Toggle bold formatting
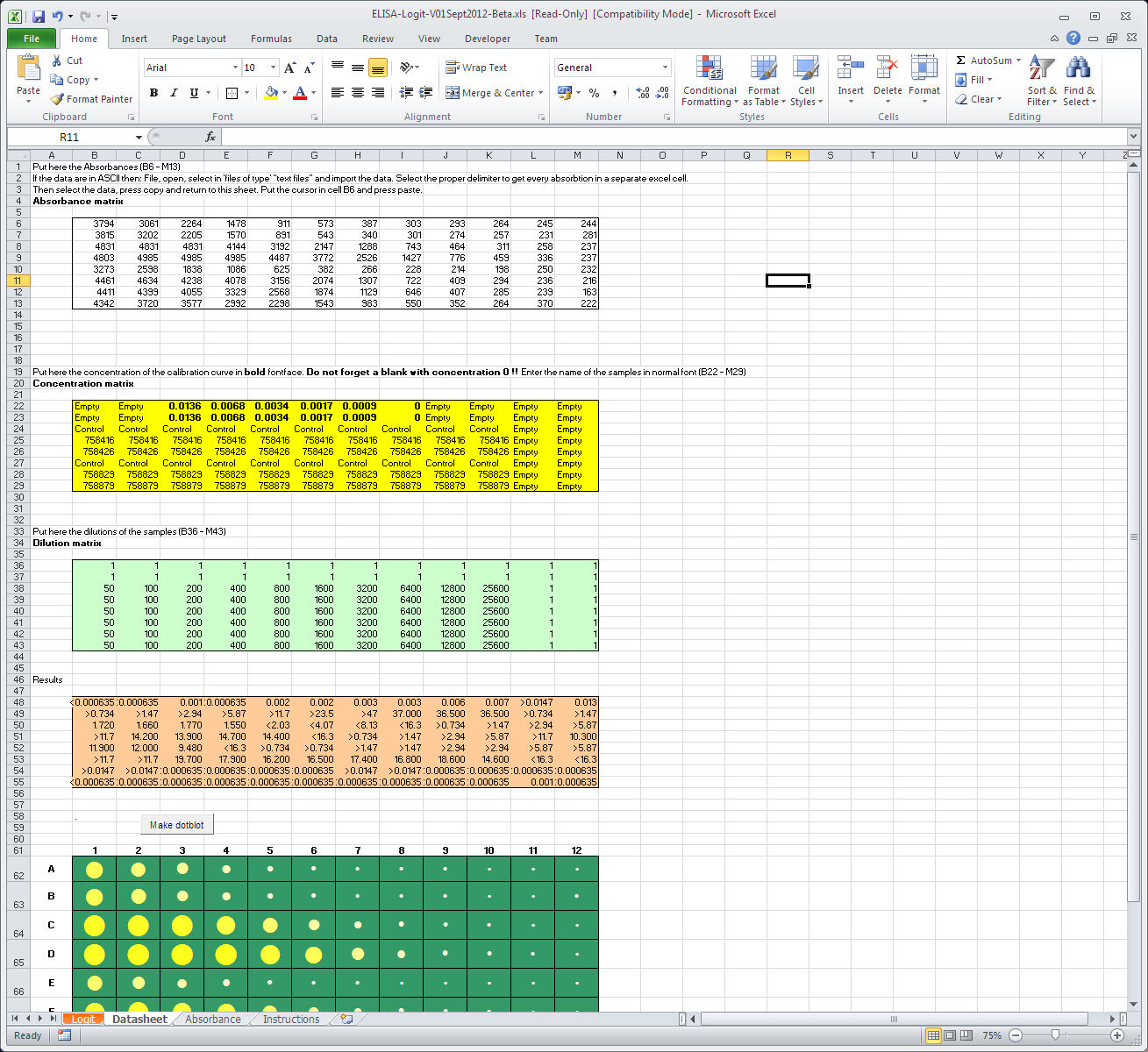 153,92
